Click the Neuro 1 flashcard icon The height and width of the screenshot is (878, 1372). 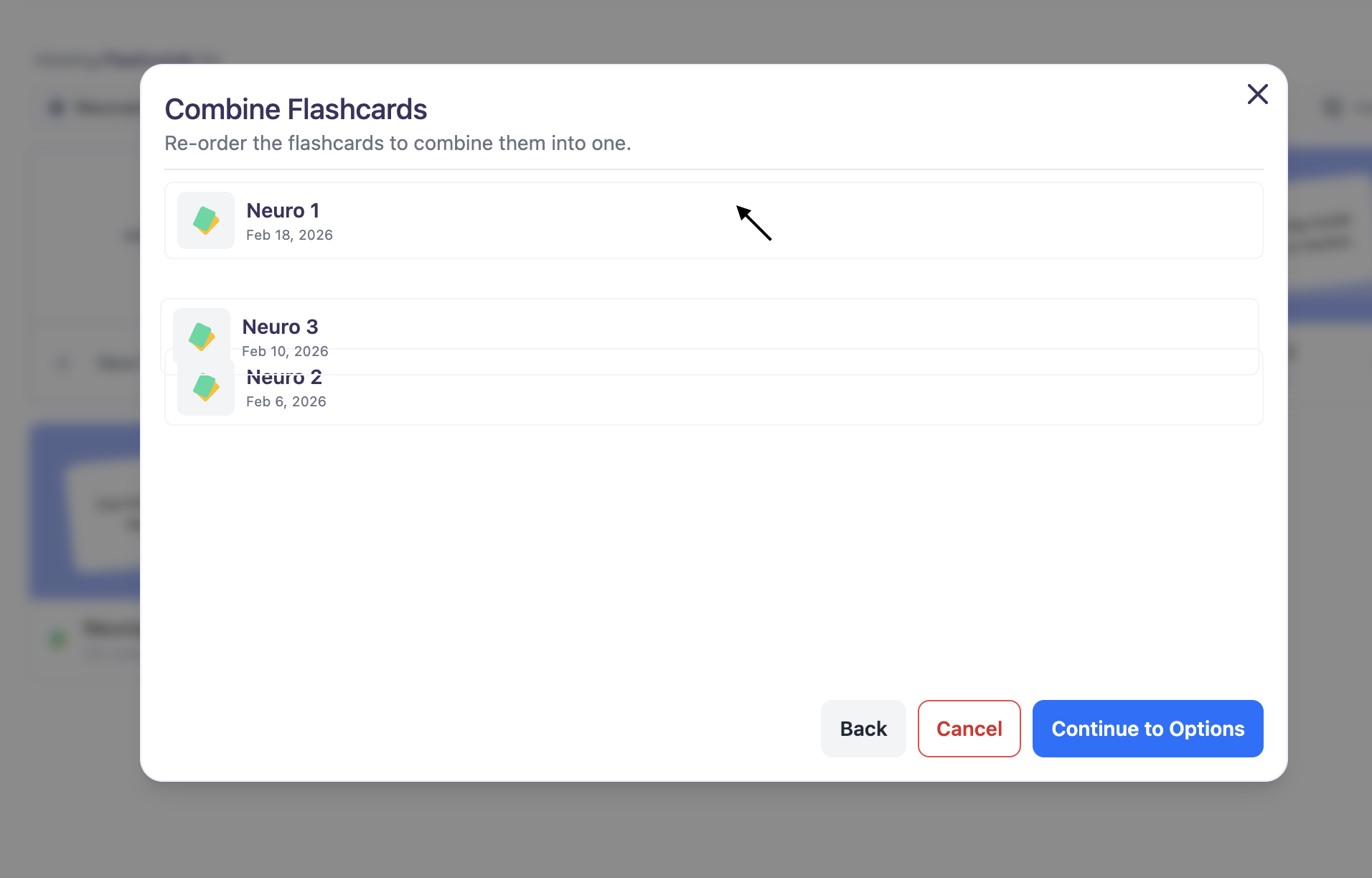pyautogui.click(x=206, y=220)
